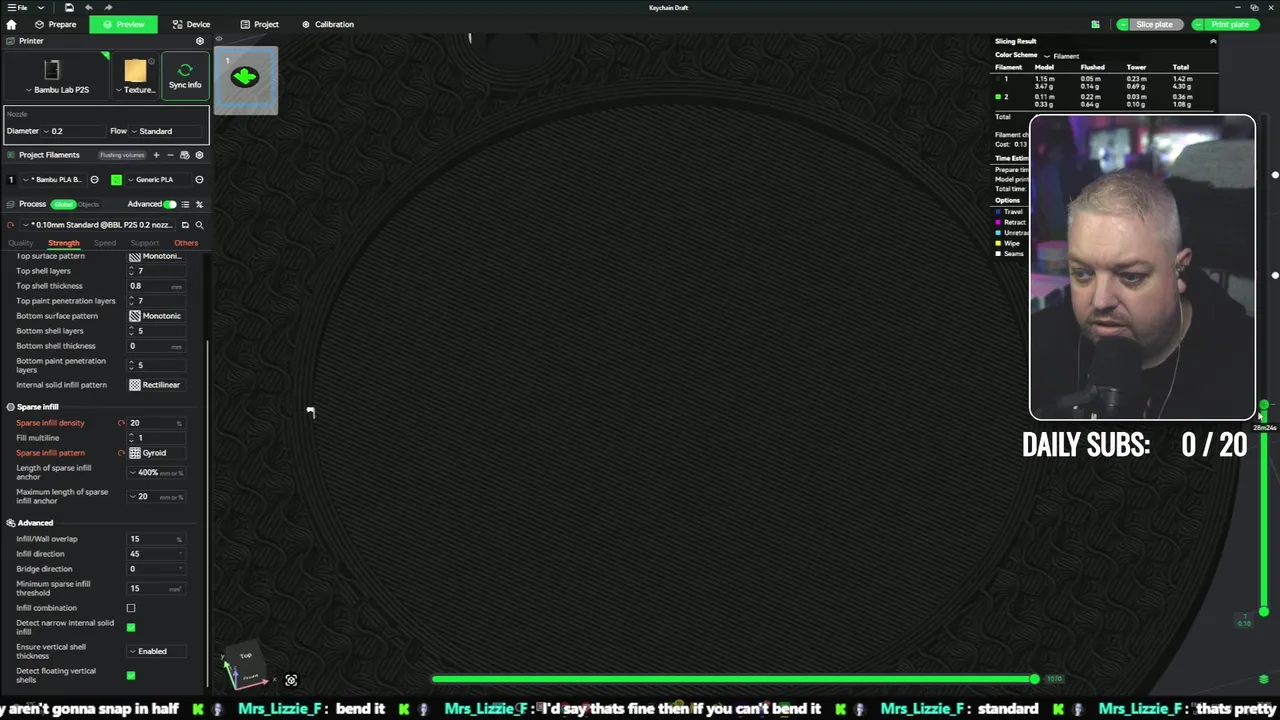1280x720 pixels.
Task: Open the Support settings tab
Action: (144, 243)
